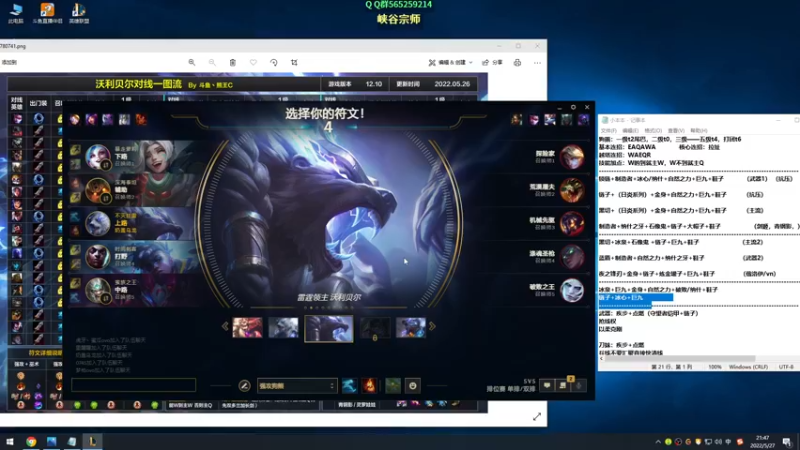Open the ward skin picker icon

392,386
